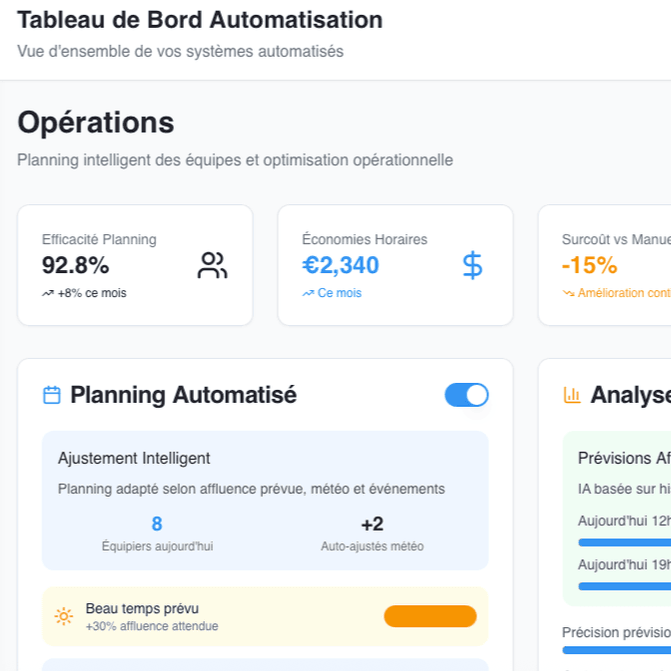Disable the Planning Automatisé toggle switch

click(466, 395)
